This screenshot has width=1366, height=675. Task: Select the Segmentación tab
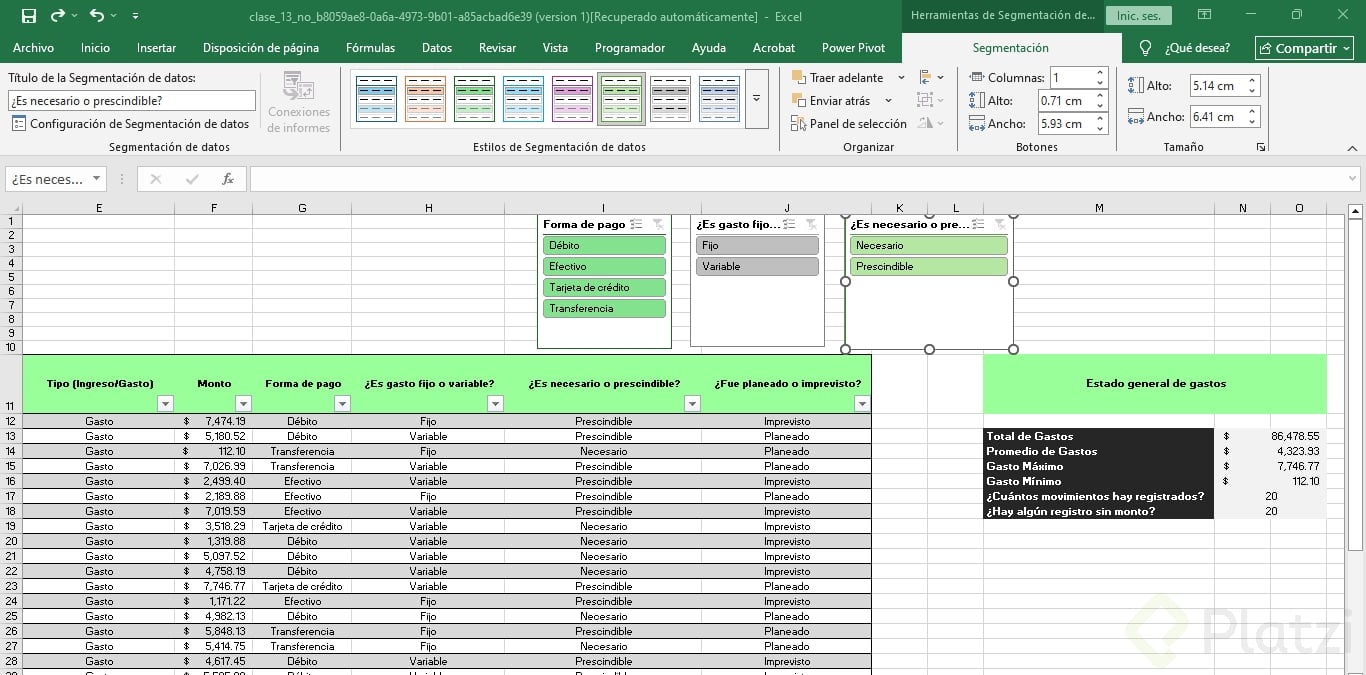(x=1010, y=48)
